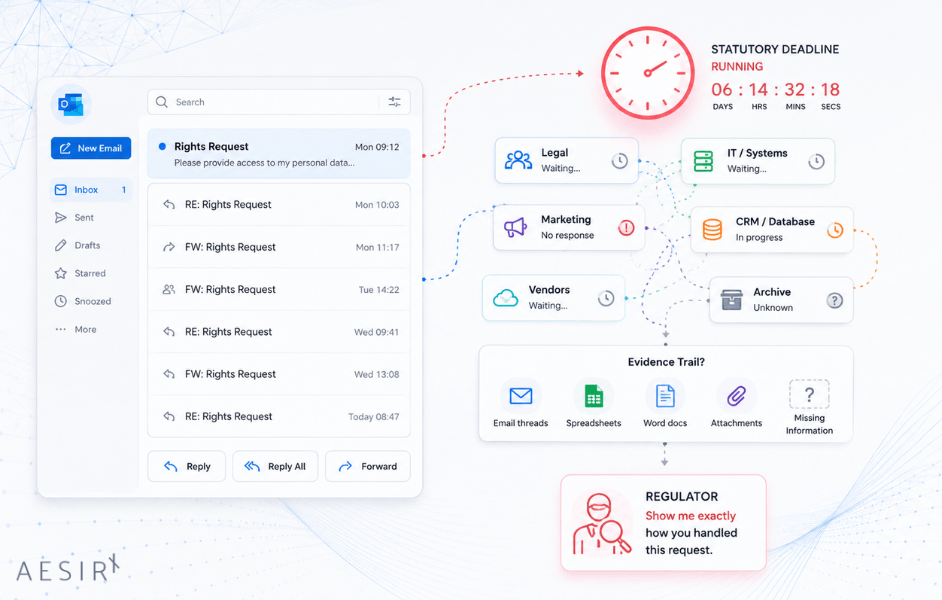Click the Archive box icon

click(x=731, y=299)
